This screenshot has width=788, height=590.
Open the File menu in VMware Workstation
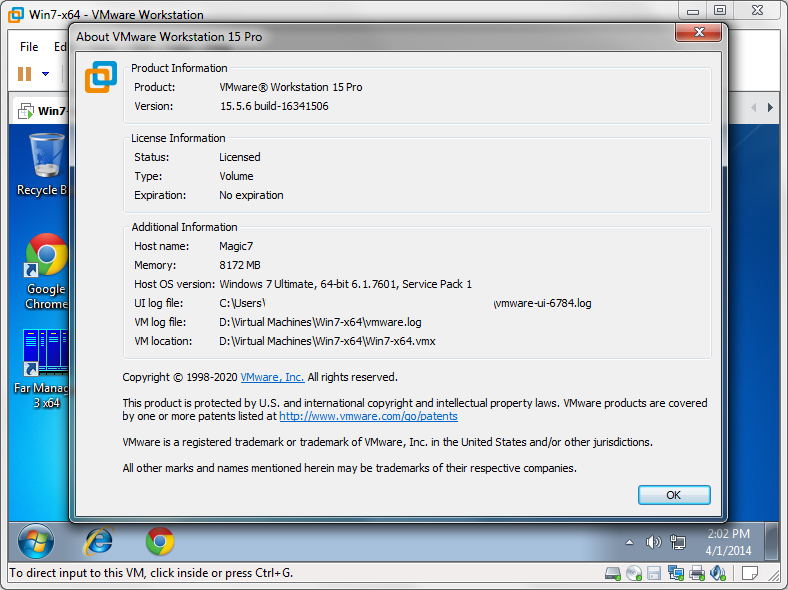[x=29, y=47]
